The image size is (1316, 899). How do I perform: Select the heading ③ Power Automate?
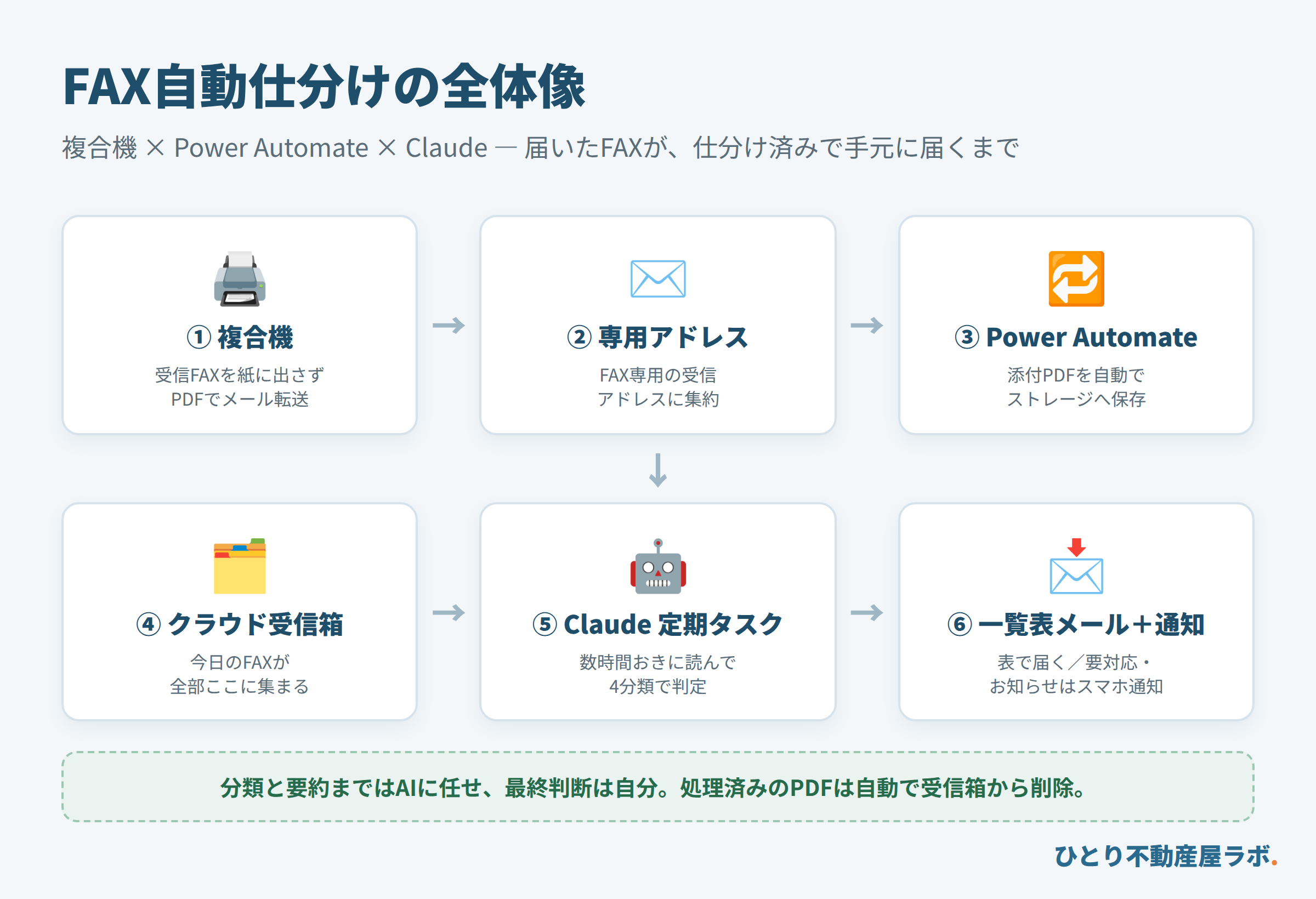pos(1076,338)
